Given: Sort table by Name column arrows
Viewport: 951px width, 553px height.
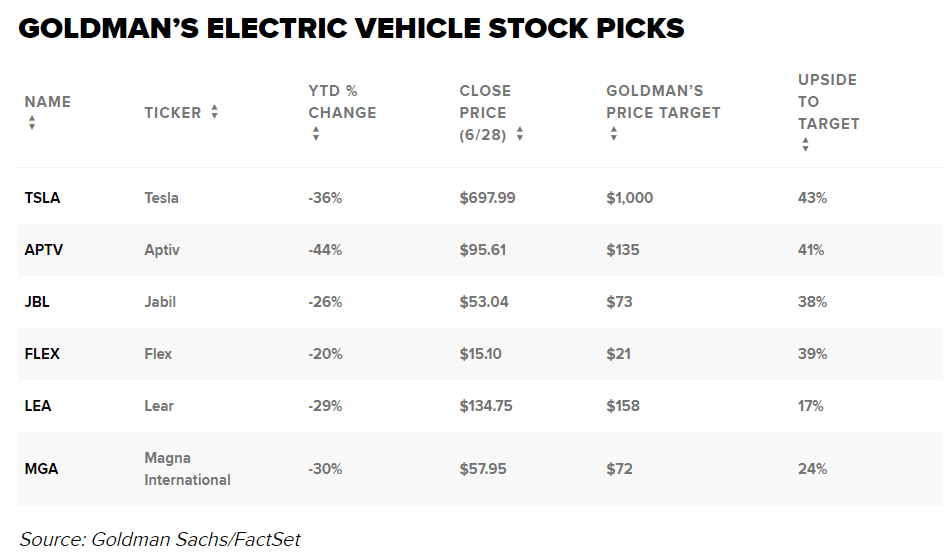Looking at the screenshot, I should 32,123.
